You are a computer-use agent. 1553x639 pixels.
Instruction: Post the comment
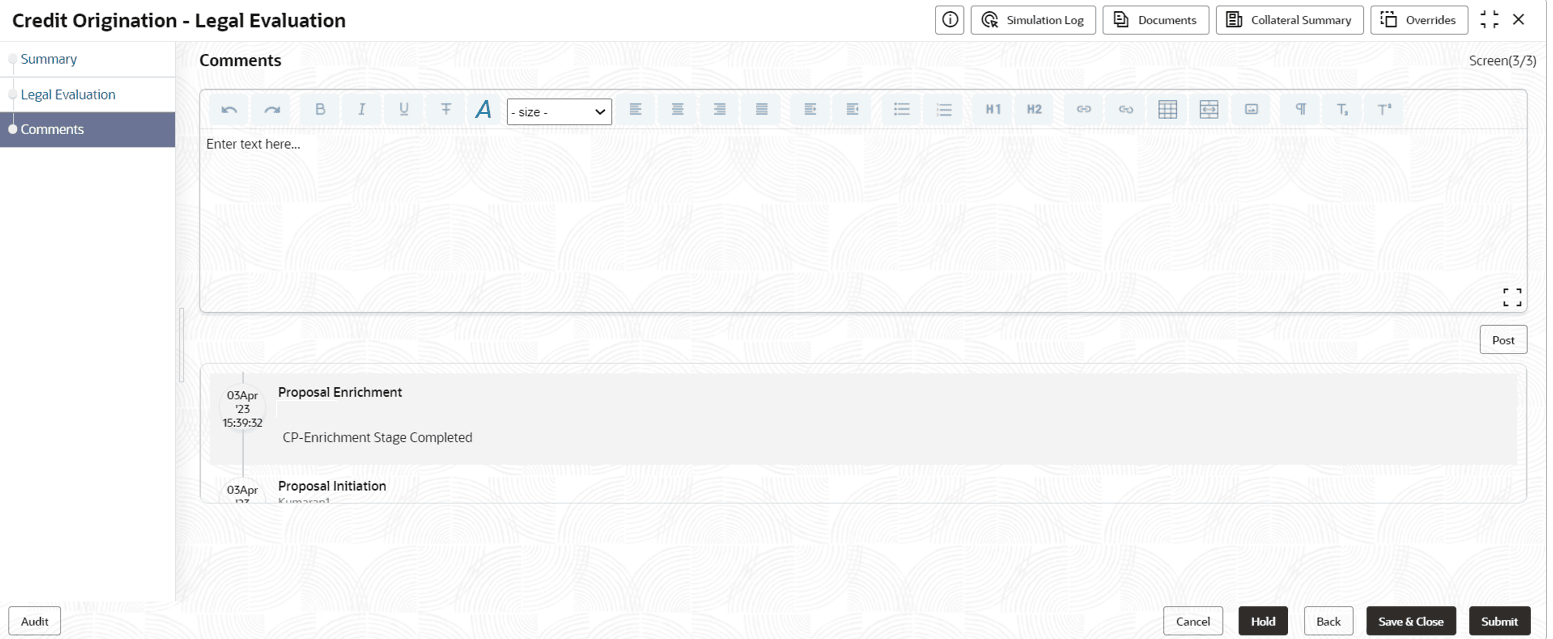coord(1503,340)
